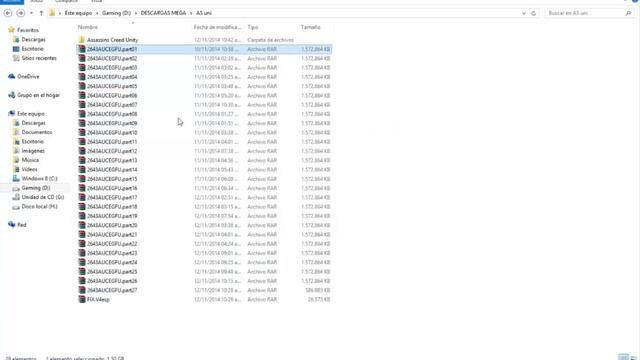Select file name 2643AUCEGFU.part06

(112, 96)
